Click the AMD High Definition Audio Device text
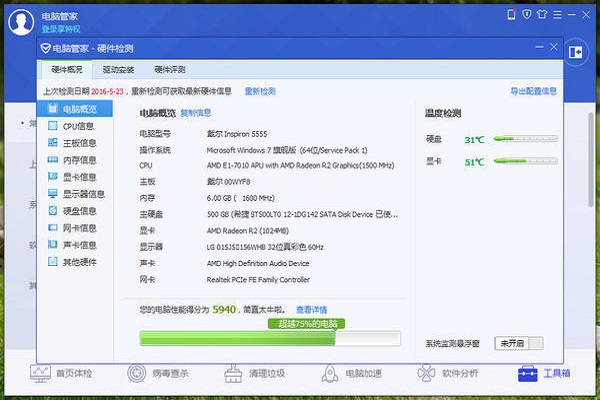 point(258,263)
